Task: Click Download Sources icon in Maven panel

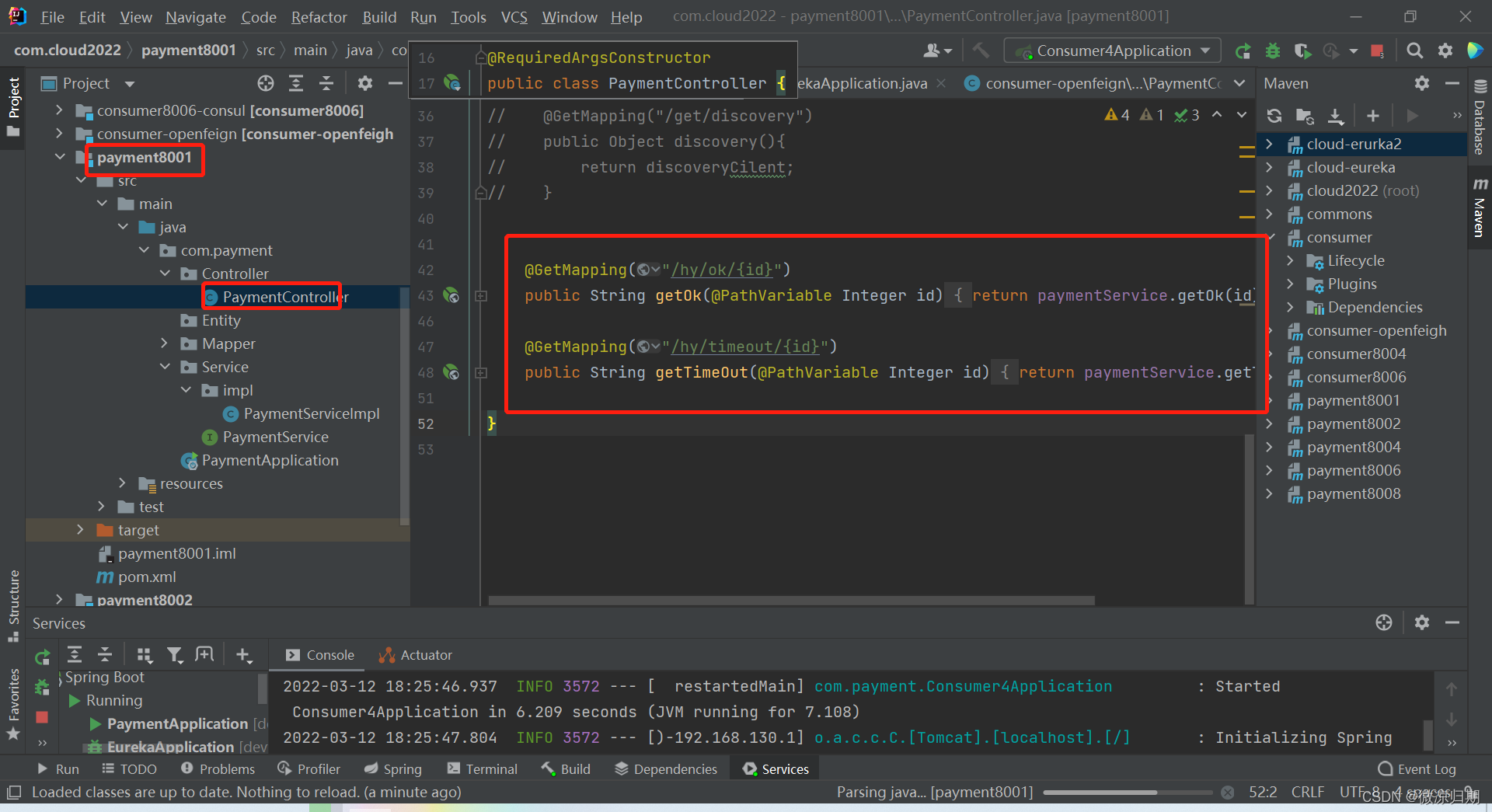Action: (1336, 116)
